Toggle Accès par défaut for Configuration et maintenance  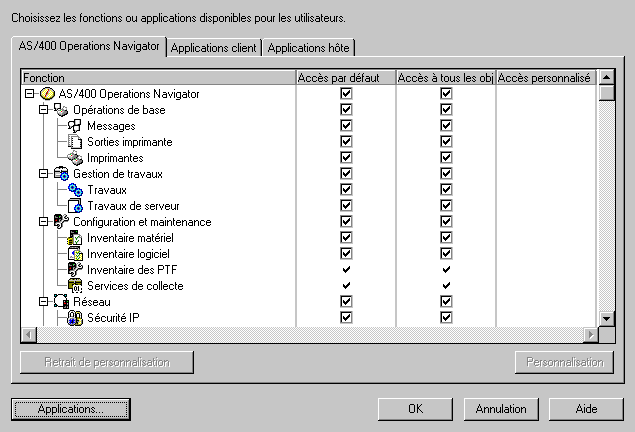[346, 221]
